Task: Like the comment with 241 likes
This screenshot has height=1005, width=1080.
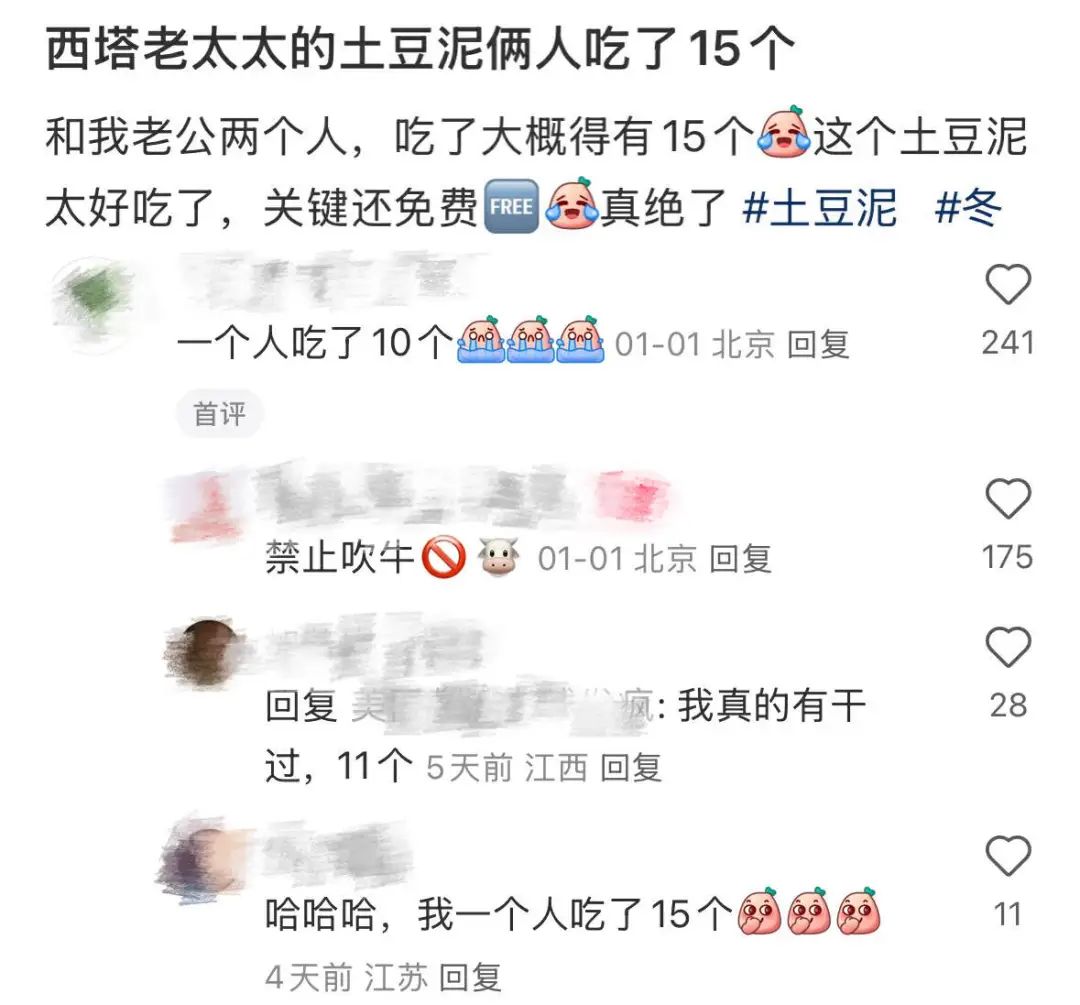Action: (x=1008, y=284)
